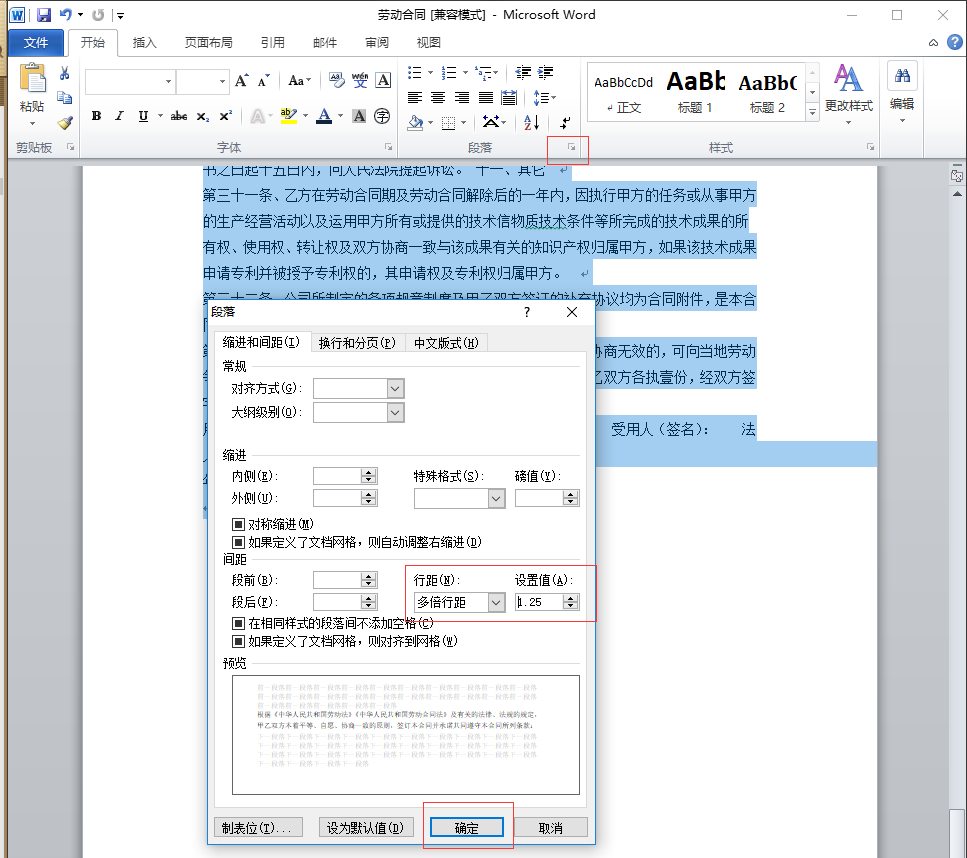967x858 pixels.
Task: Click the Save icon in quick access toolbar
Action: pos(44,15)
